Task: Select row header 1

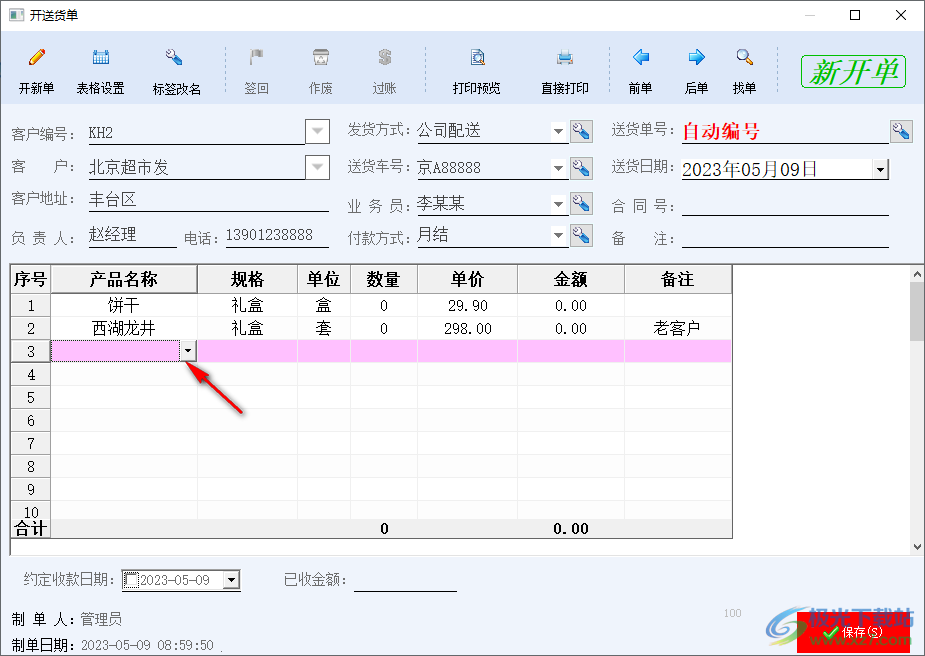Action: pyautogui.click(x=31, y=306)
